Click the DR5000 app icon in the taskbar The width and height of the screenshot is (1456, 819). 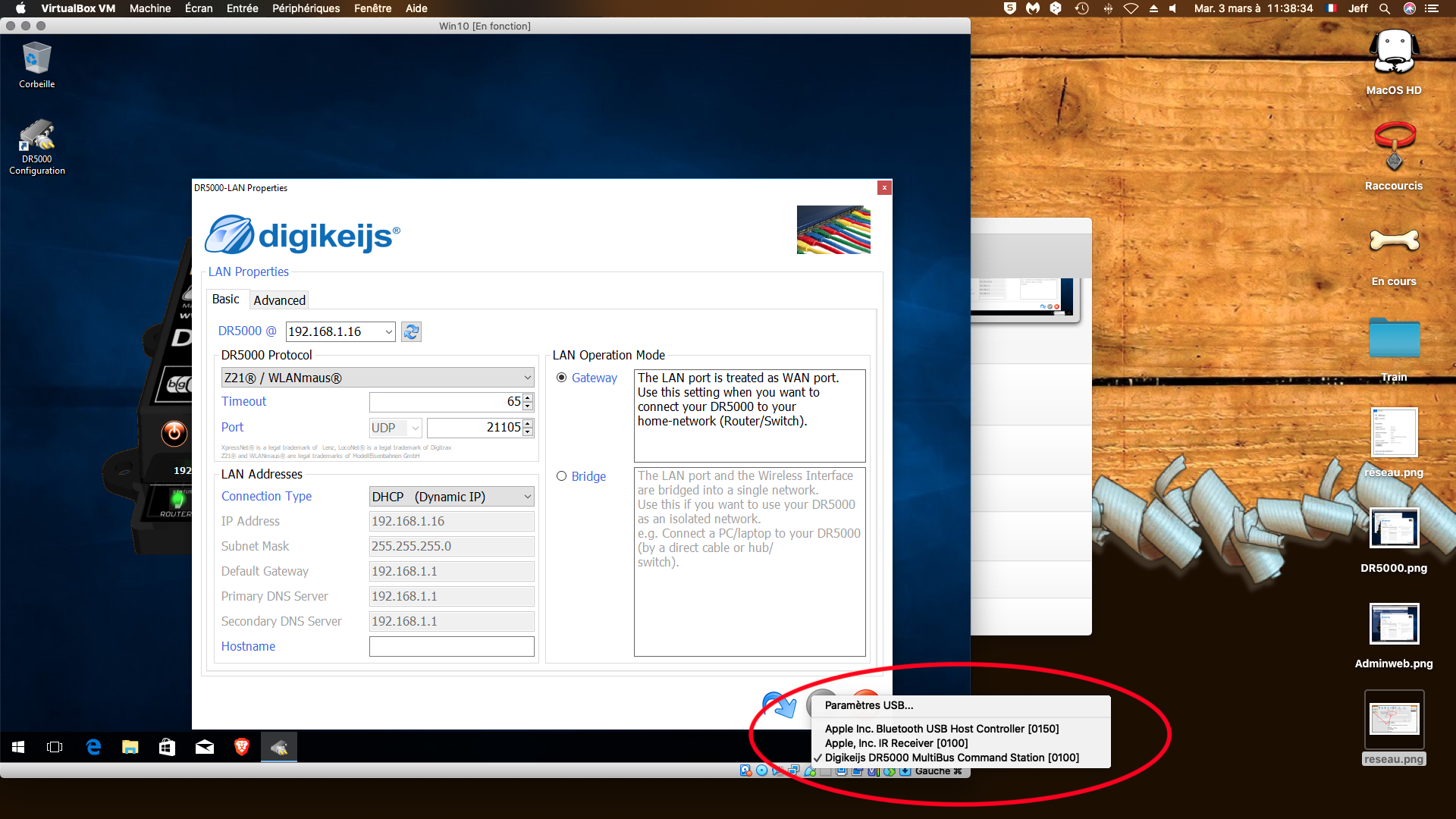click(279, 748)
